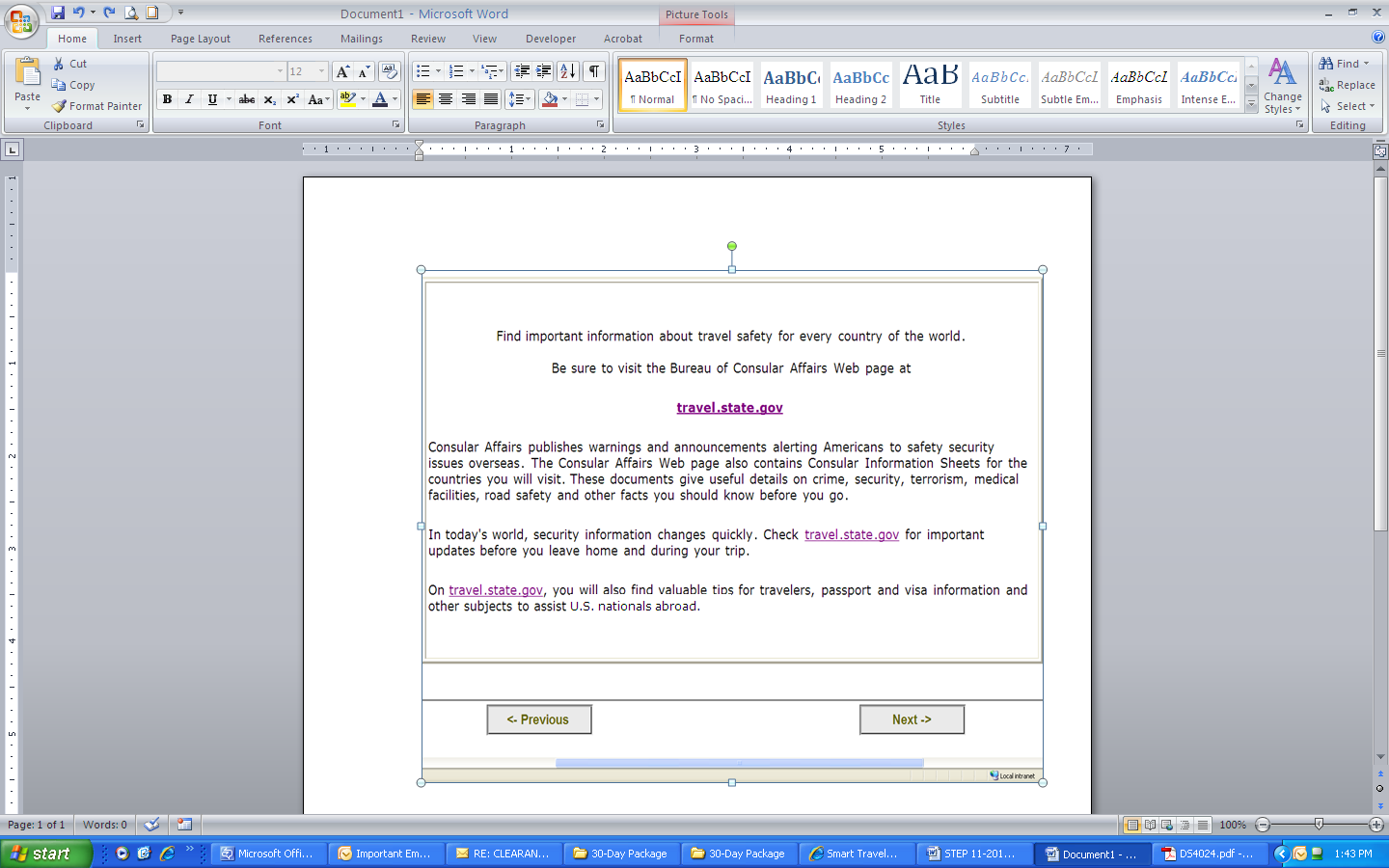Toggle bold formatting
Image resolution: width=1389 pixels, height=868 pixels.
[167, 99]
